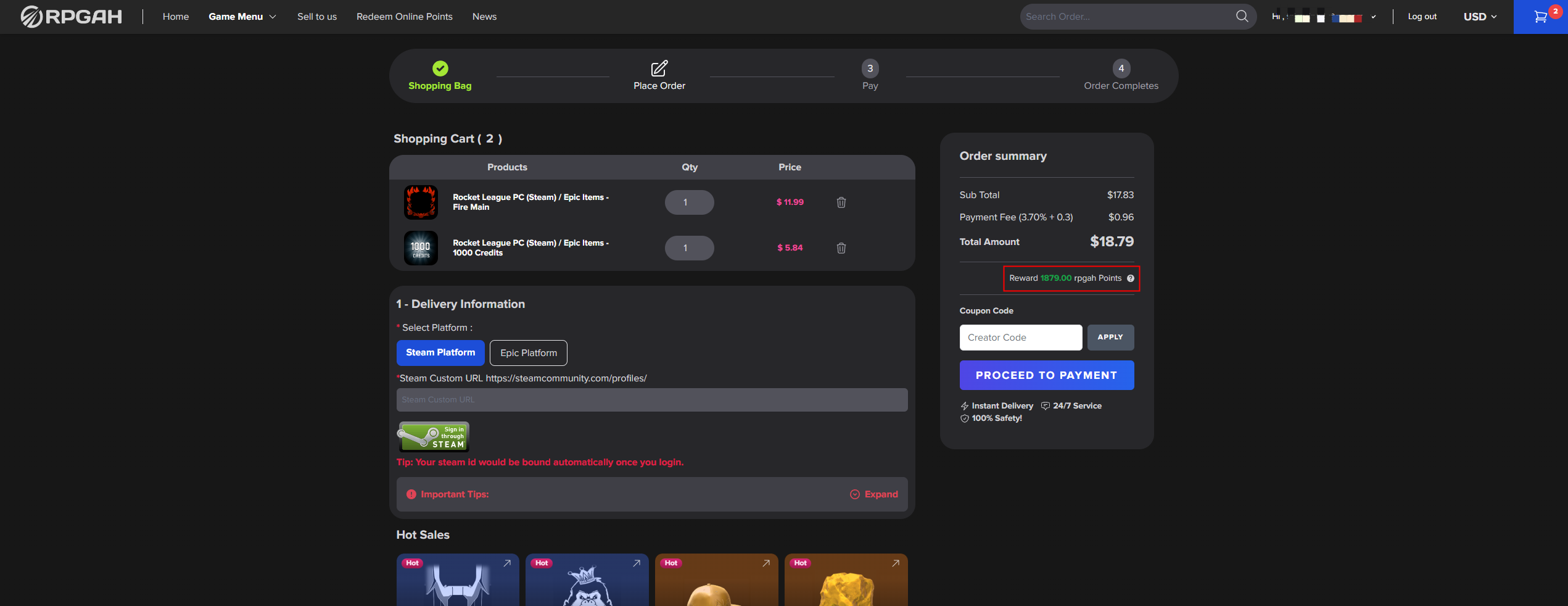Open Redeem Online Points page
The image size is (1568, 606).
click(x=405, y=17)
